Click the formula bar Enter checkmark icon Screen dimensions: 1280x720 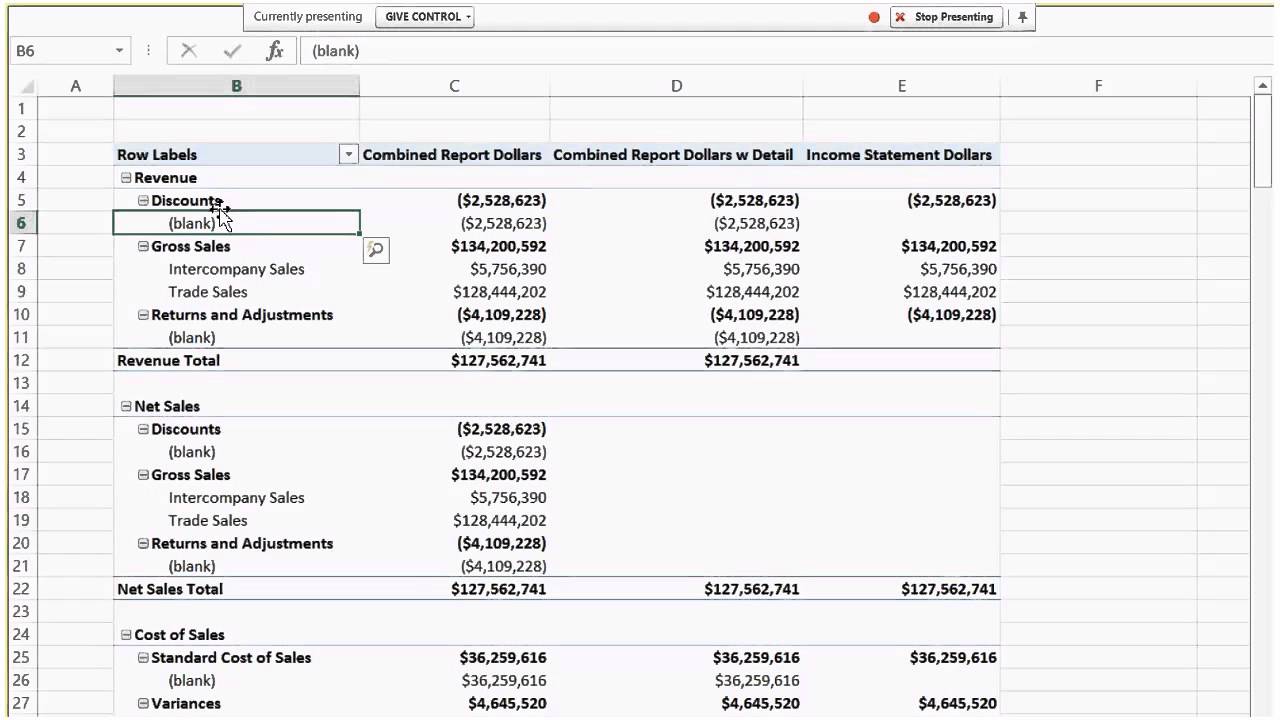click(232, 51)
